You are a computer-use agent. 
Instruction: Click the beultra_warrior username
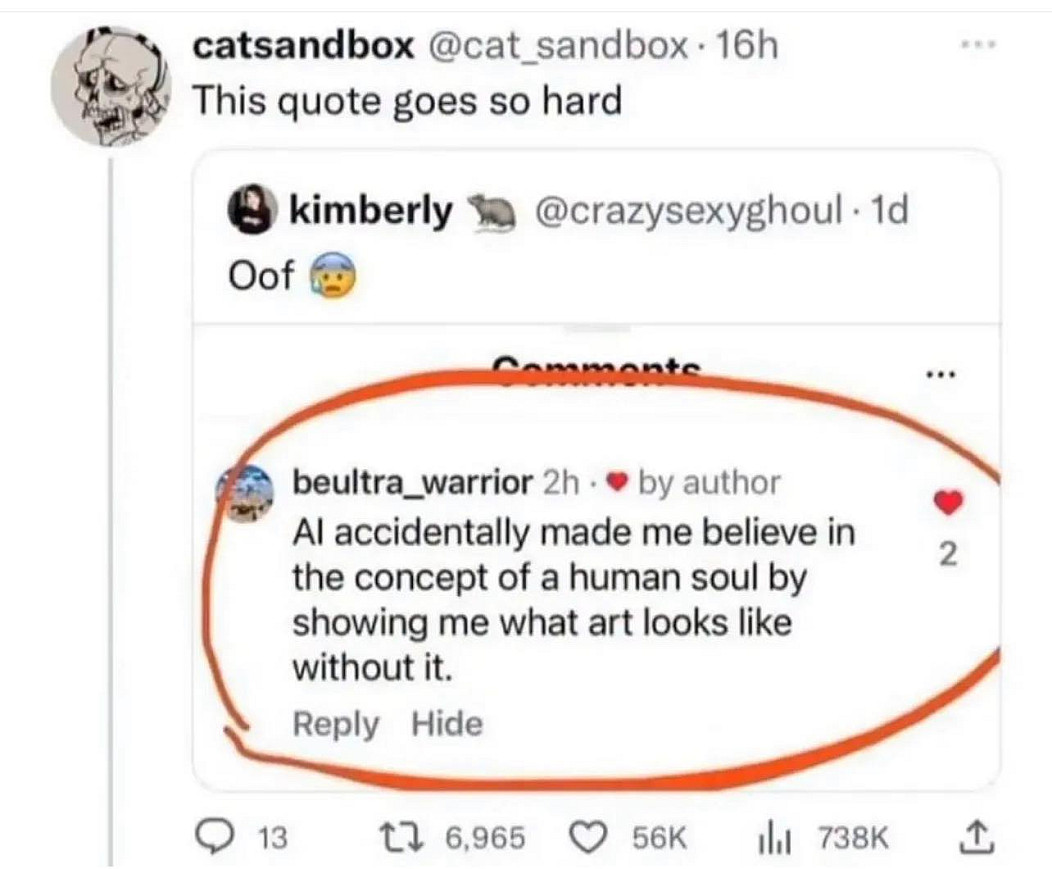(x=411, y=483)
